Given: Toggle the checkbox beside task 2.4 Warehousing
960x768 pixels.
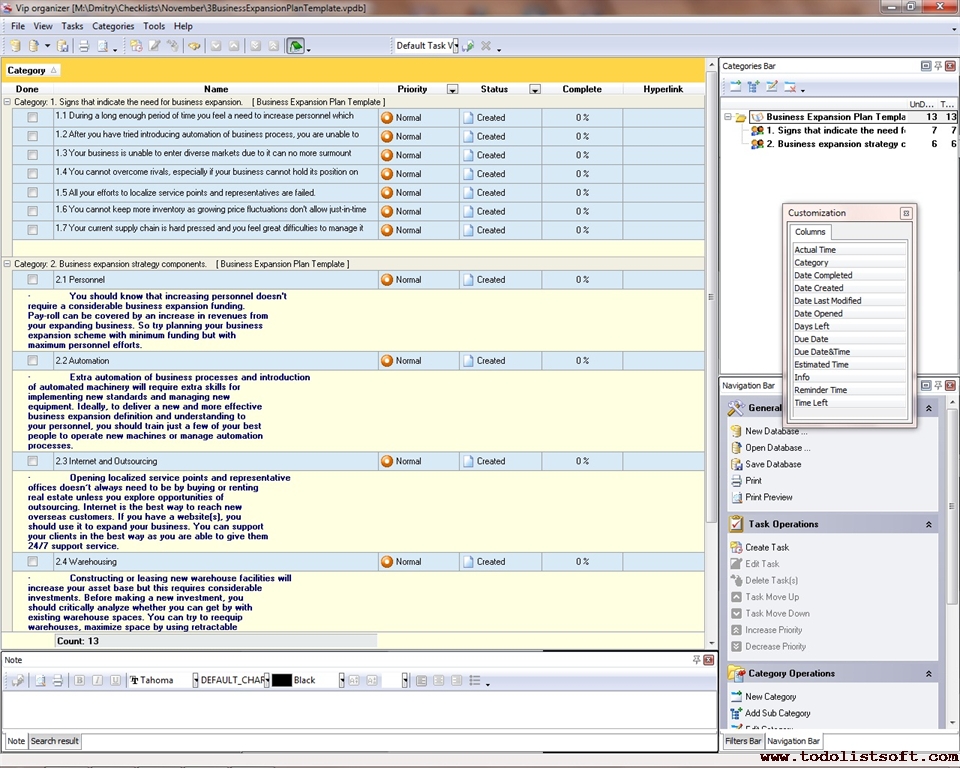Looking at the screenshot, I should (x=33, y=561).
